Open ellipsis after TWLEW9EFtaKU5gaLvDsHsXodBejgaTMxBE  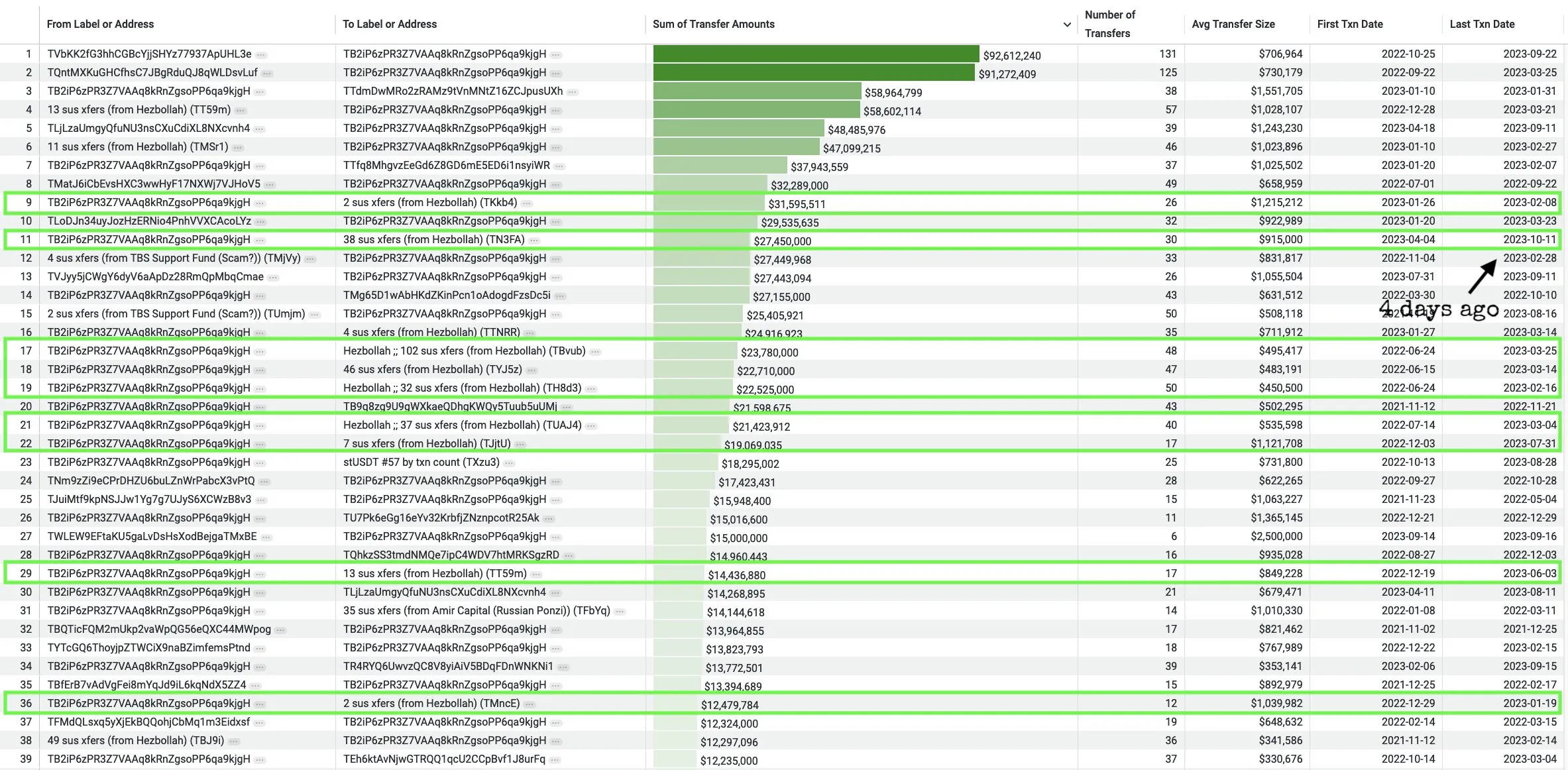[266, 537]
